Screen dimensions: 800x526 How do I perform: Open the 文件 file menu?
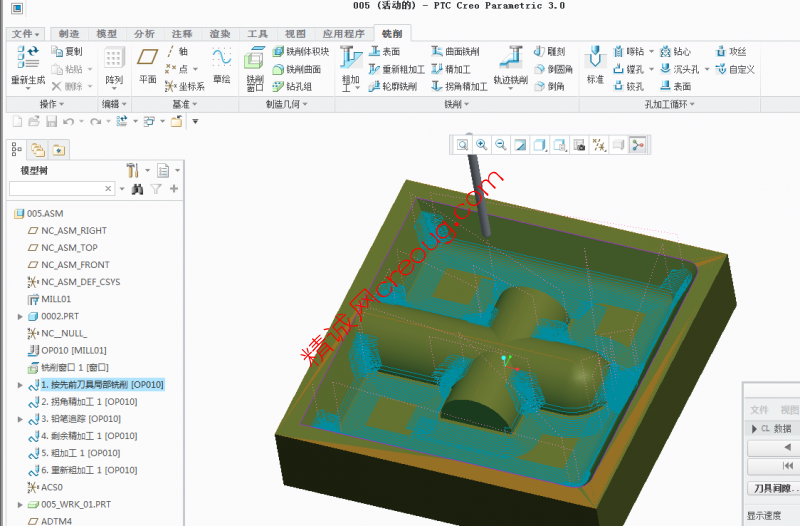25,34
